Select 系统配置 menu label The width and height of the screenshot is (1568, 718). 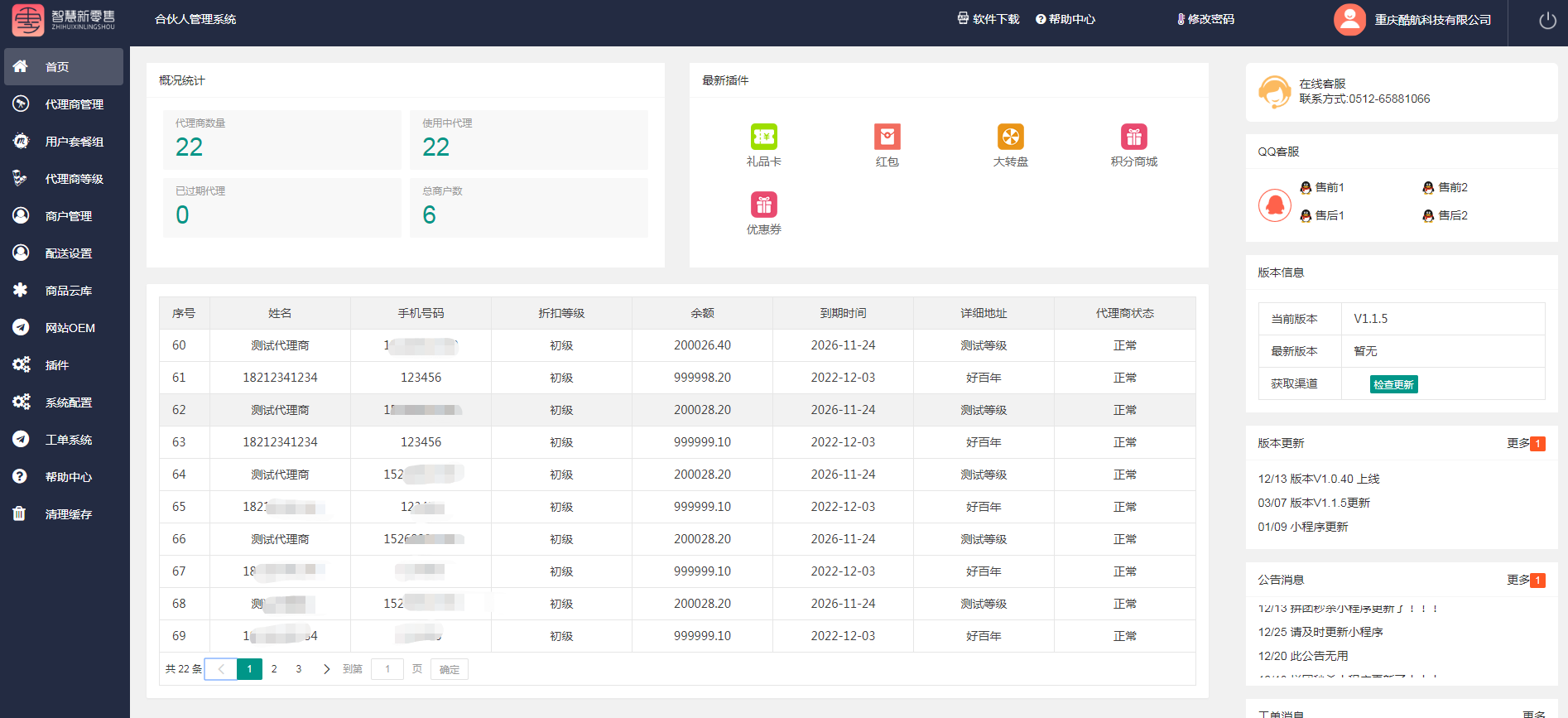pyautogui.click(x=69, y=402)
